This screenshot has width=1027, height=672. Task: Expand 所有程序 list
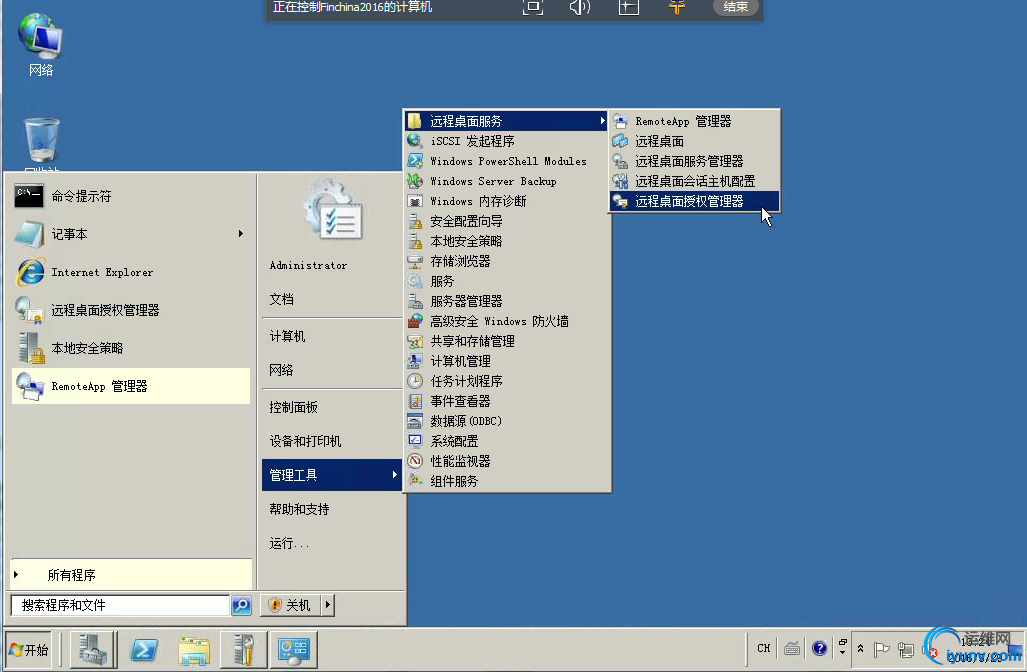pos(131,574)
